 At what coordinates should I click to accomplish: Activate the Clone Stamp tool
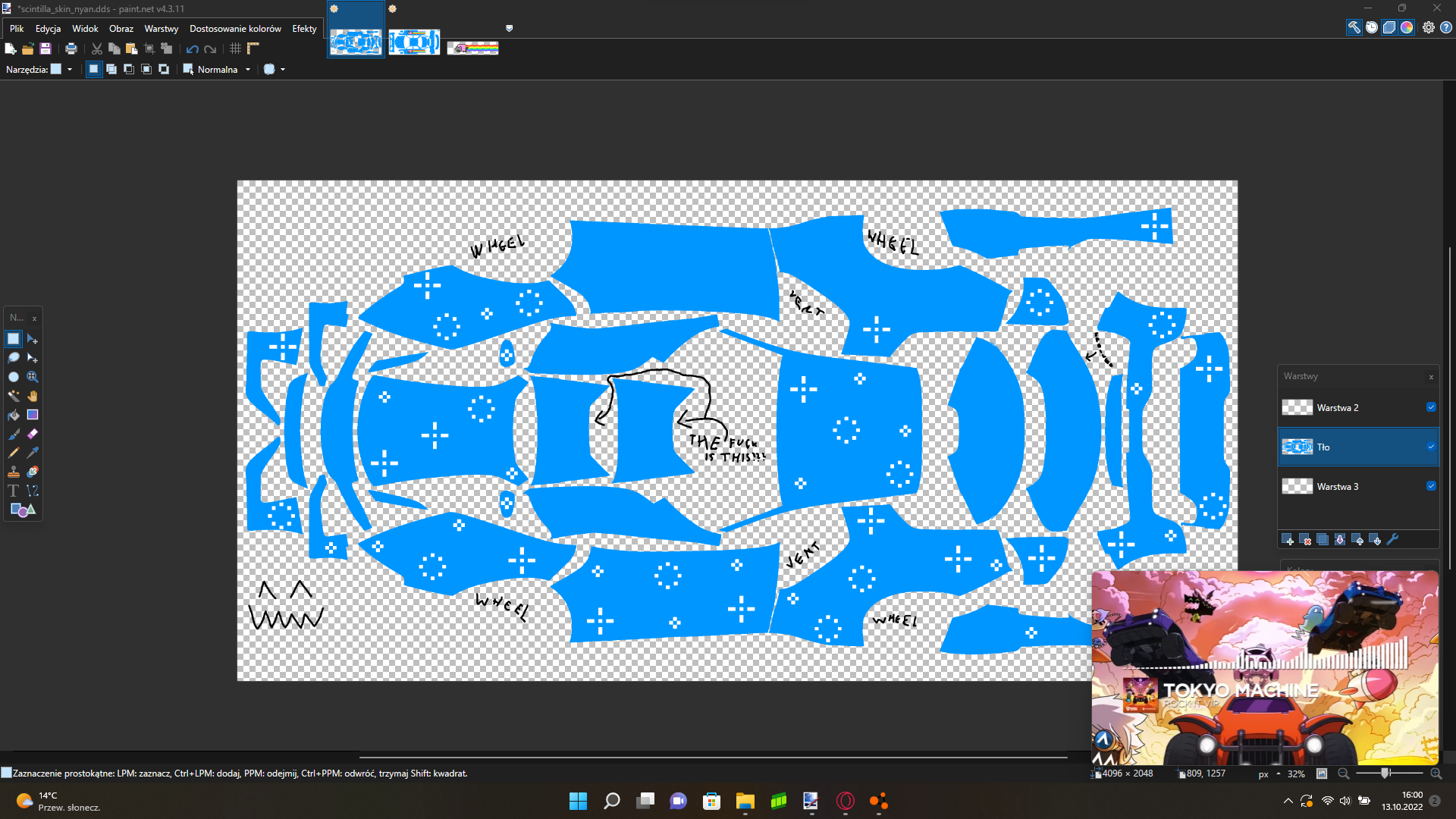point(14,472)
